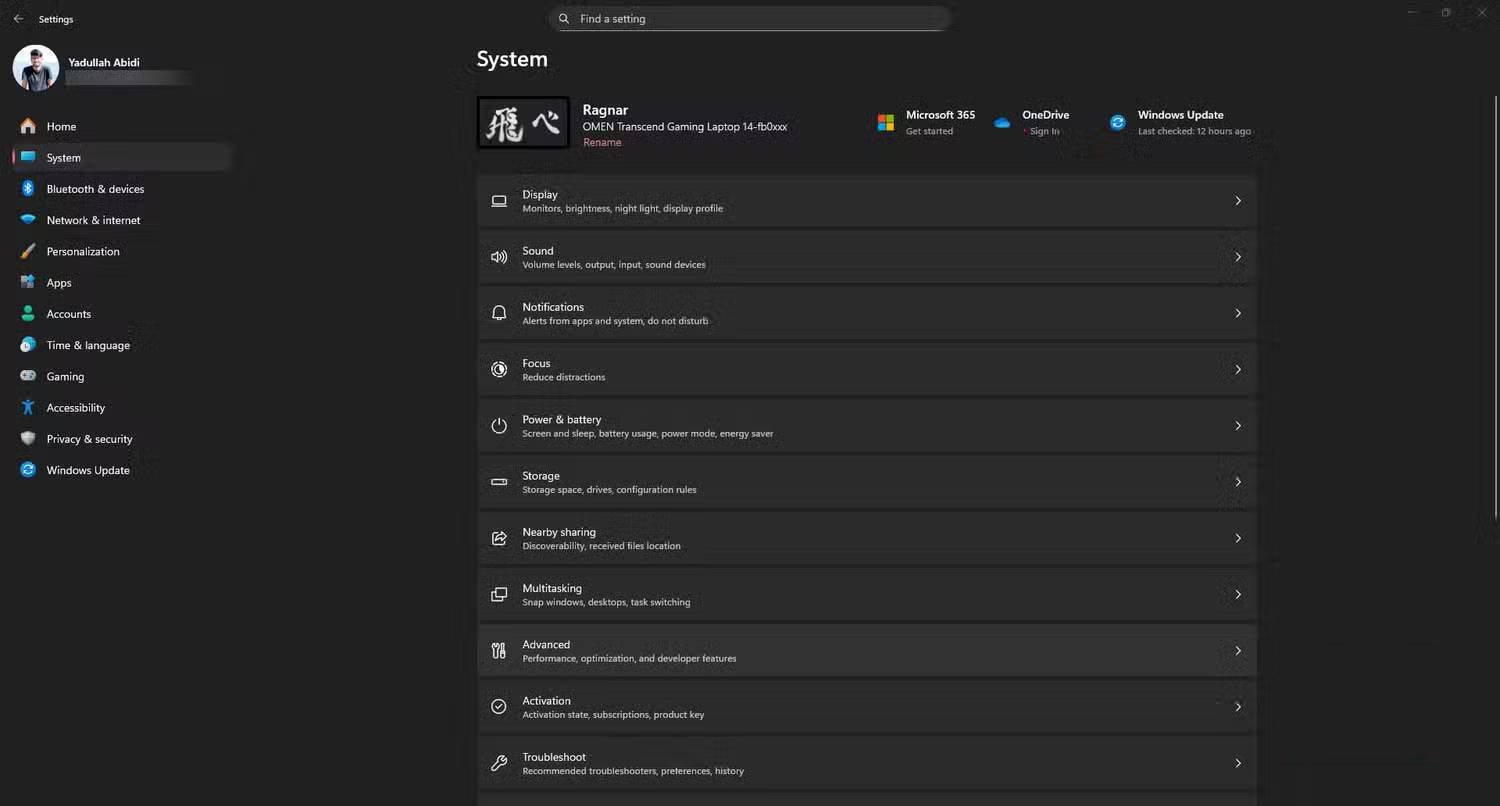Image resolution: width=1500 pixels, height=806 pixels.
Task: Click the Accessibility figure icon
Action: point(28,408)
